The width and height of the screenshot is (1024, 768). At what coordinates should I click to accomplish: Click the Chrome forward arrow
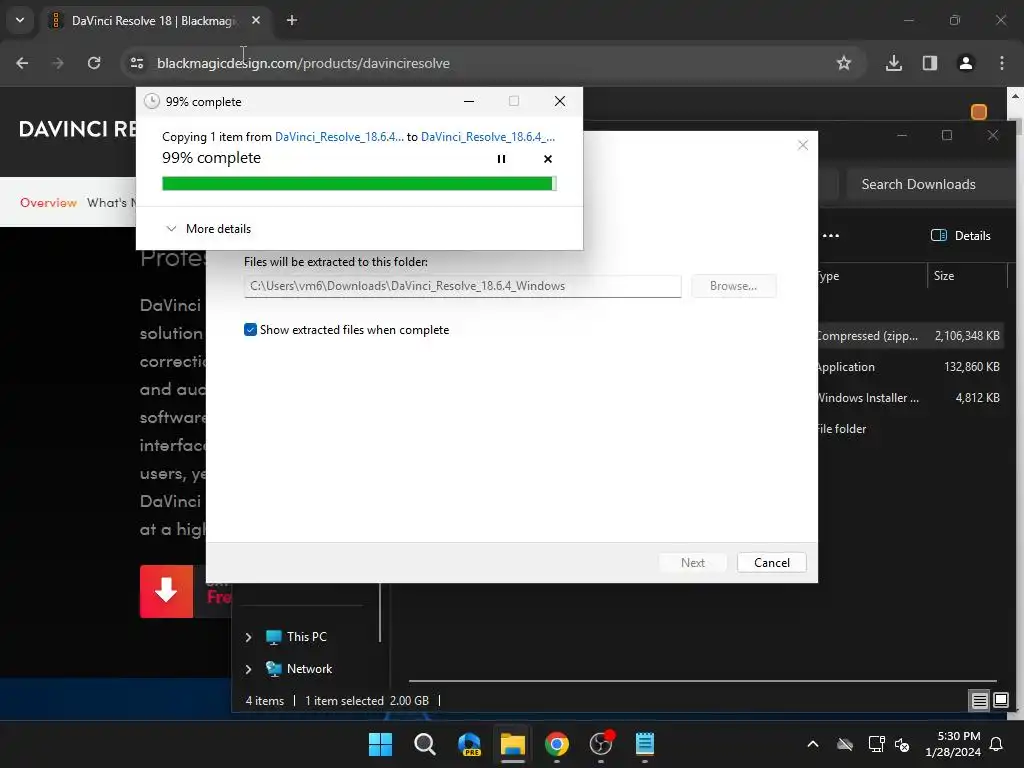(58, 63)
